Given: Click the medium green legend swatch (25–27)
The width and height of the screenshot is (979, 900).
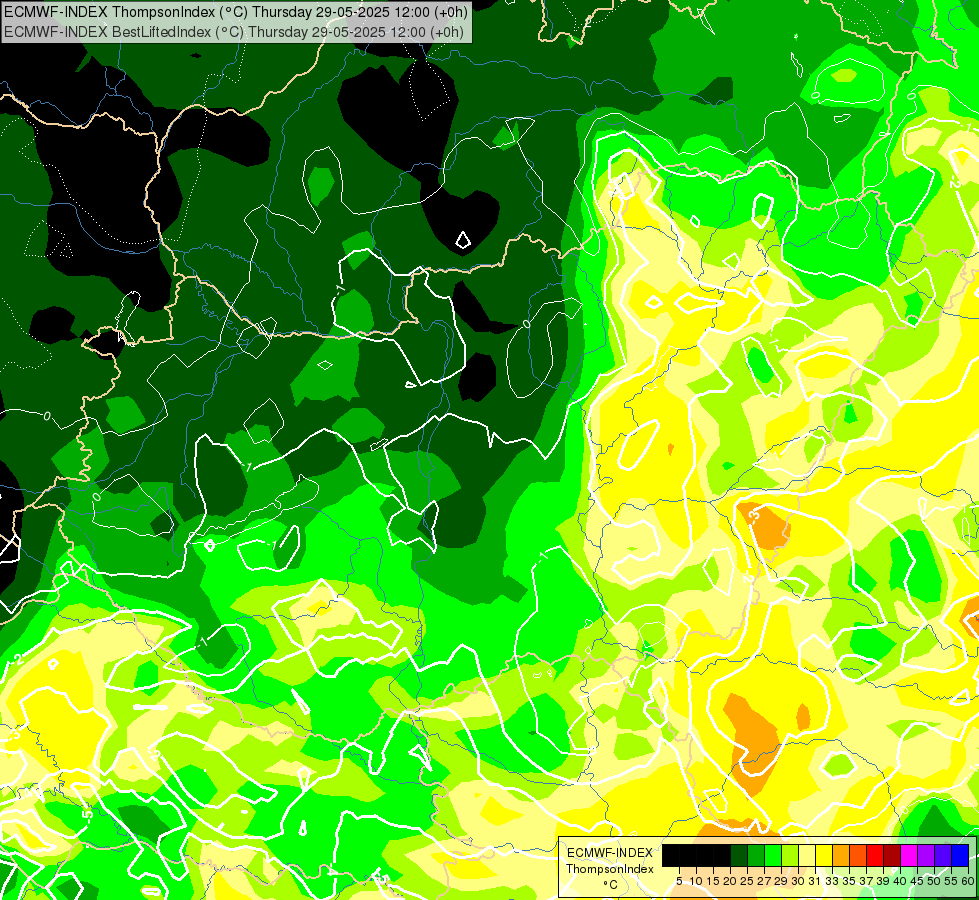Looking at the screenshot, I should pyautogui.click(x=756, y=855).
